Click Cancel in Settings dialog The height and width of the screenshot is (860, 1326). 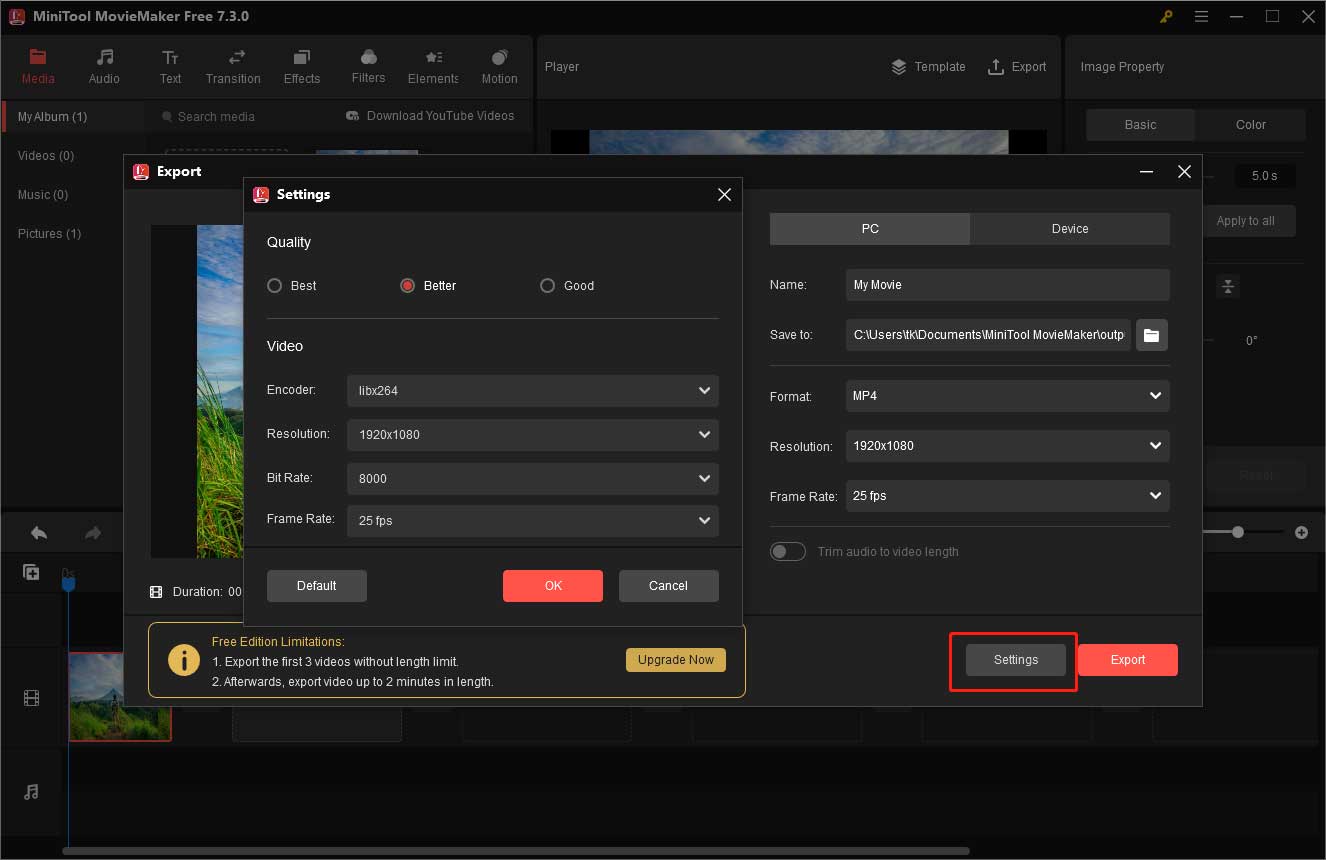pos(669,586)
